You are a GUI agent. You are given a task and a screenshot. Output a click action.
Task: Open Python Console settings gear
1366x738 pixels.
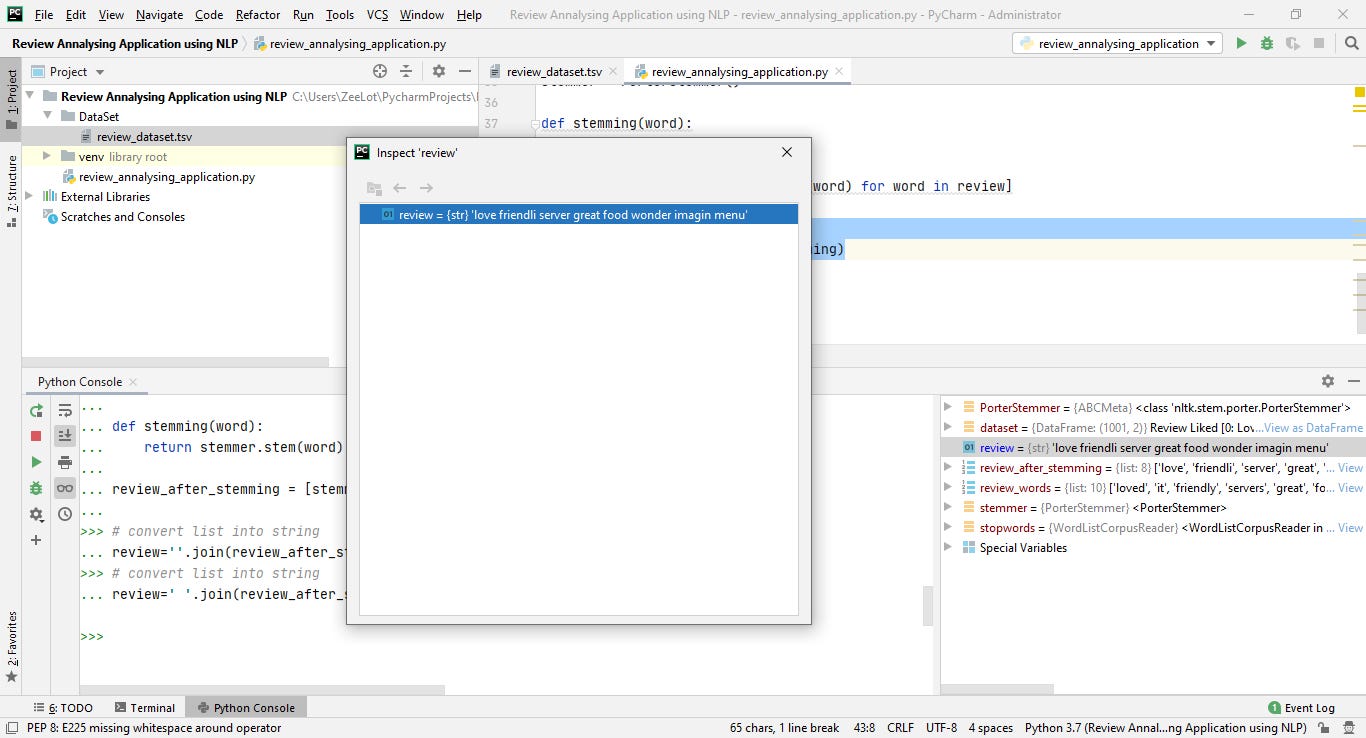(36, 514)
